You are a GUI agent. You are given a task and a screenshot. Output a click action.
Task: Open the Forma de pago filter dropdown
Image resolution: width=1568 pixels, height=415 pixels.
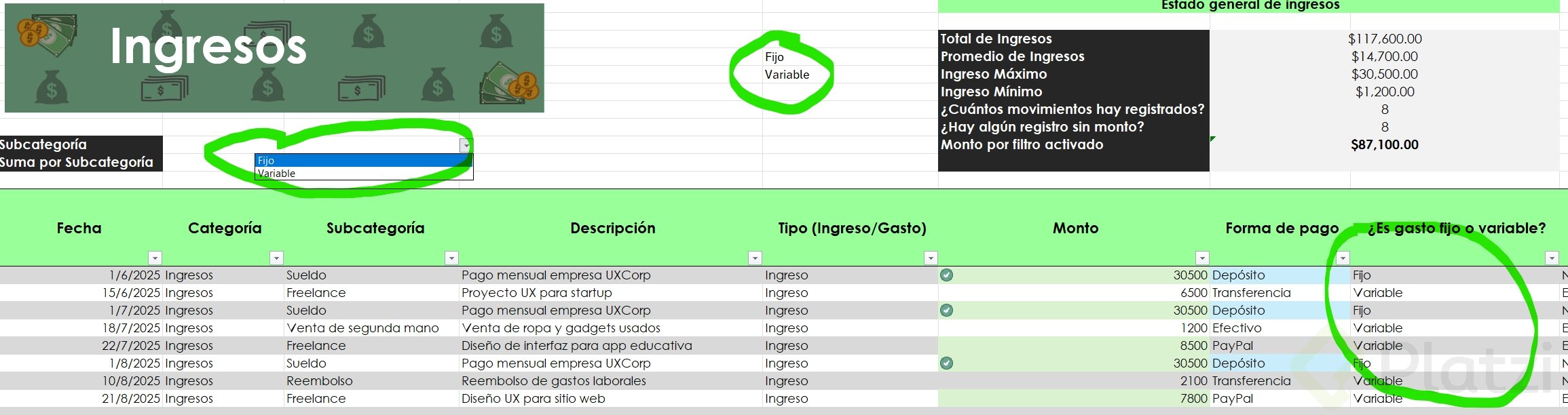1343,258
